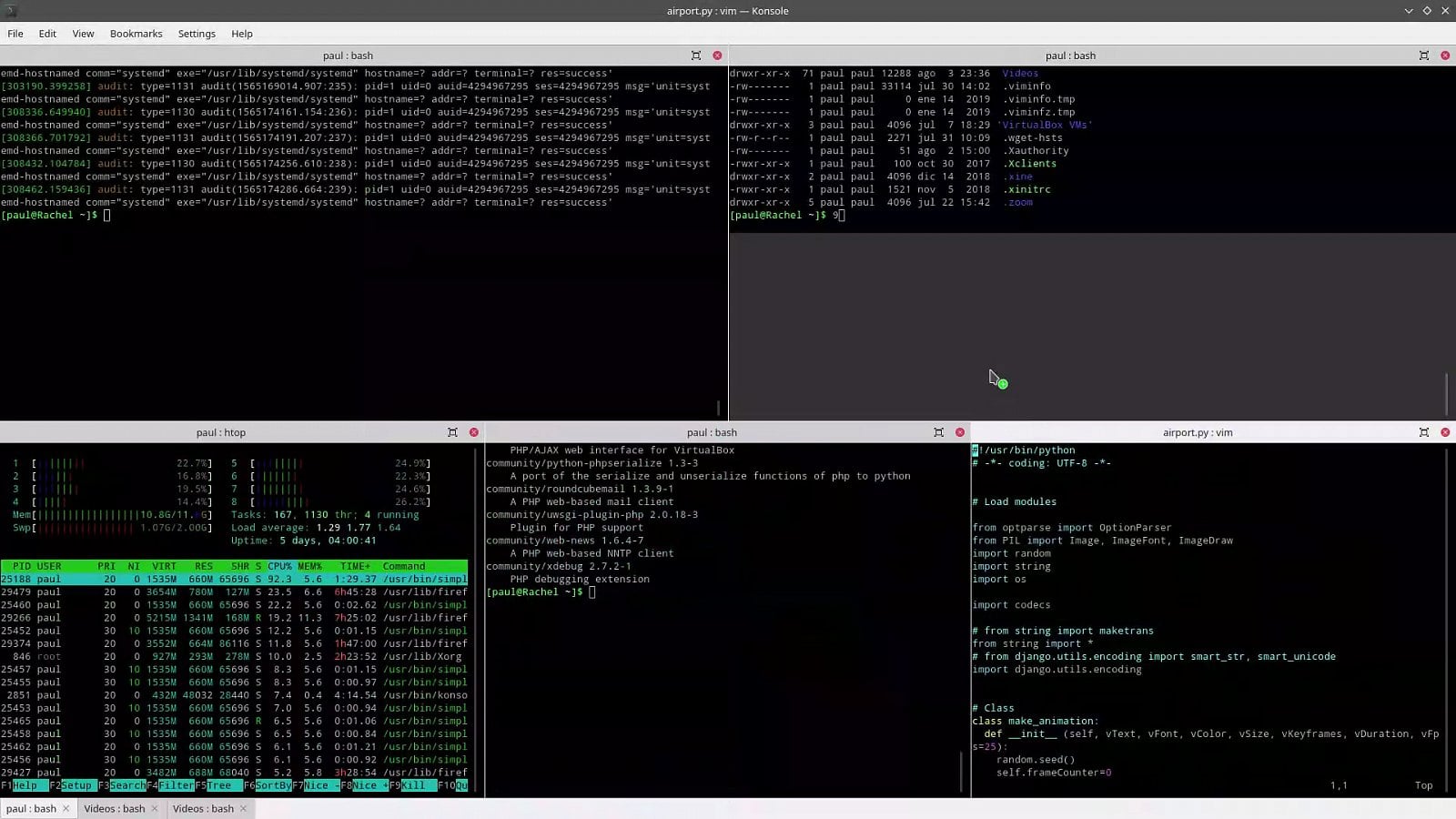
Task: Open the SortBy menu in htop
Action: click(273, 785)
